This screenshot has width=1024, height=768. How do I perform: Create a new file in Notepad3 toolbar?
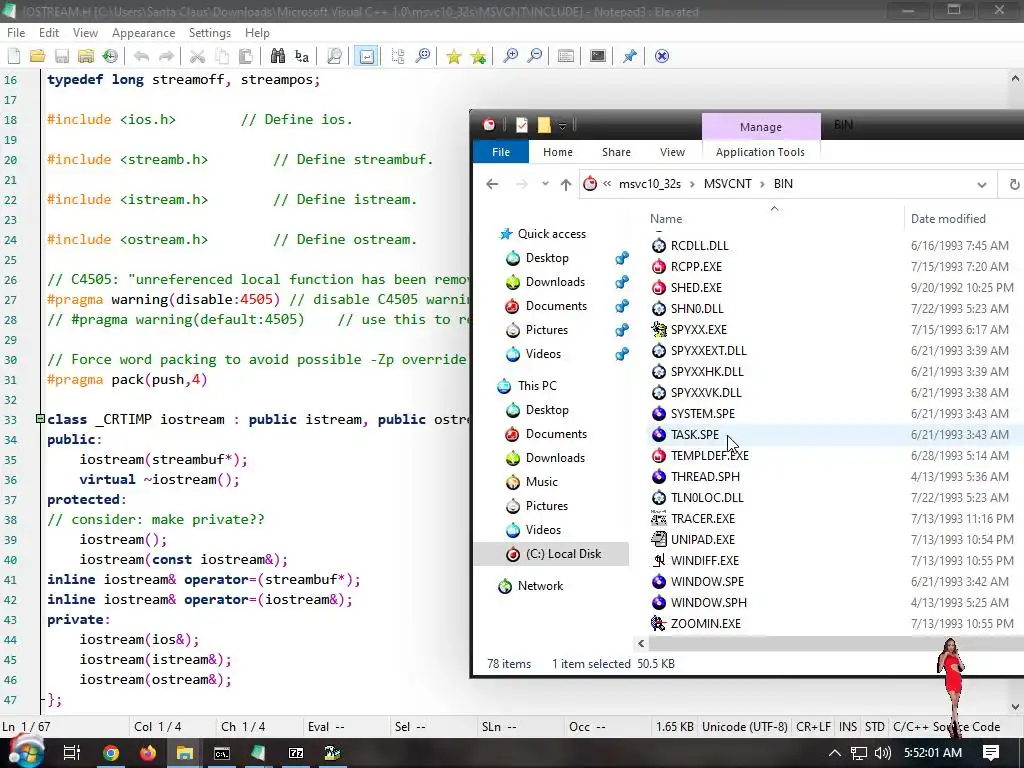[x=14, y=56]
